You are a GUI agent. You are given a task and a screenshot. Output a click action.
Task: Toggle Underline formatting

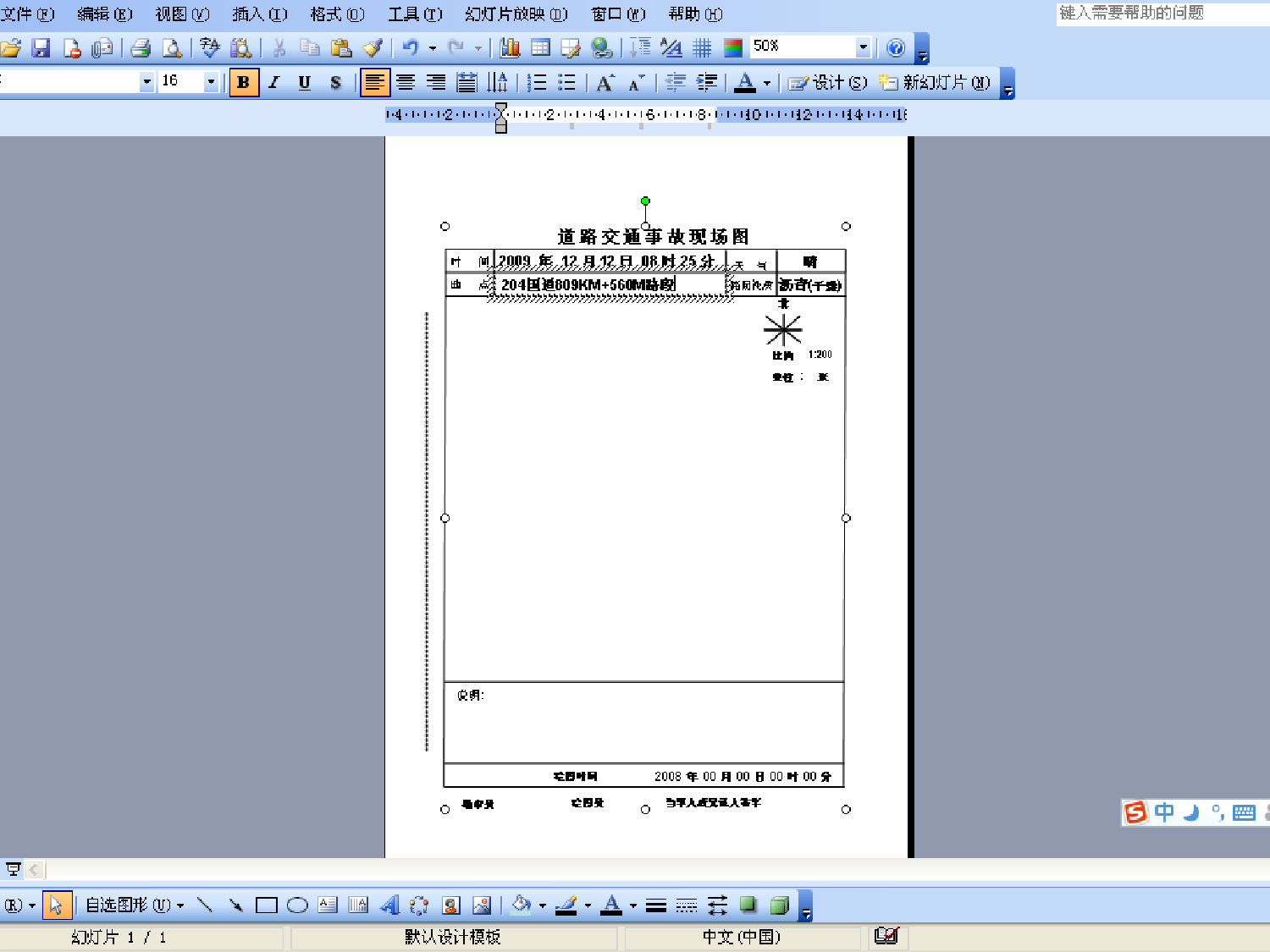pyautogui.click(x=305, y=83)
